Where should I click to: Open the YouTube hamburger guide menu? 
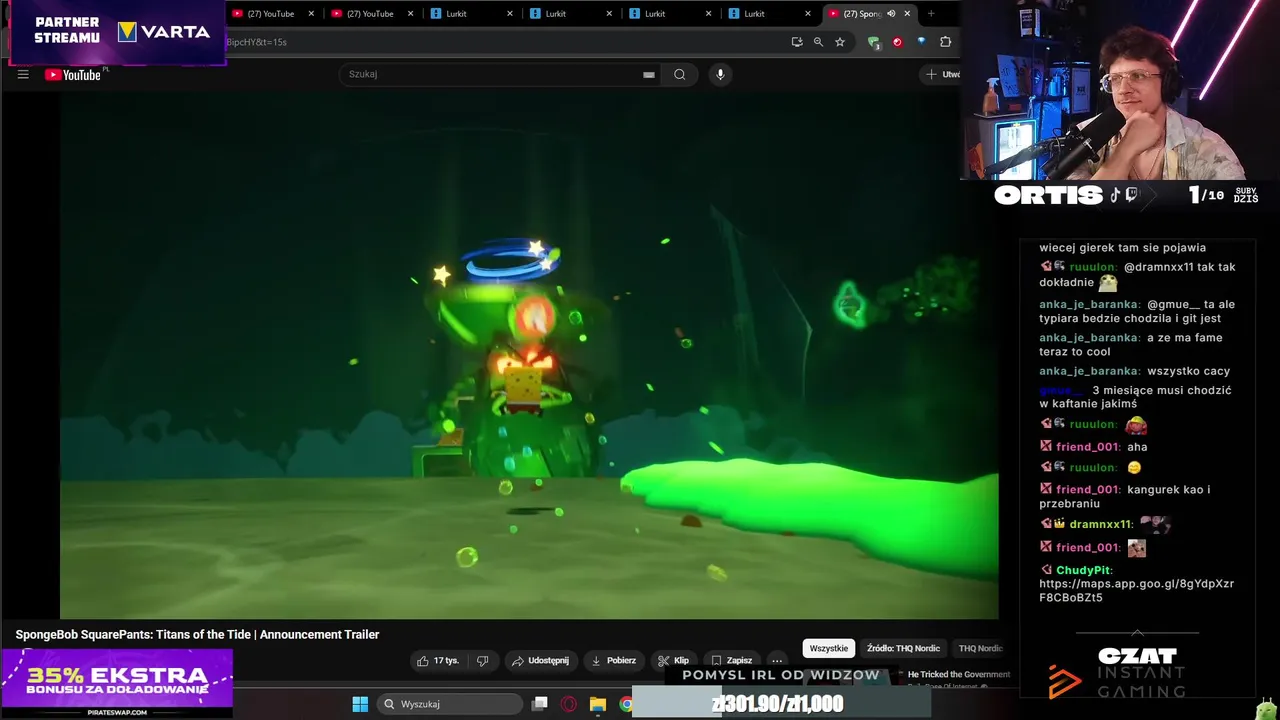click(23, 74)
